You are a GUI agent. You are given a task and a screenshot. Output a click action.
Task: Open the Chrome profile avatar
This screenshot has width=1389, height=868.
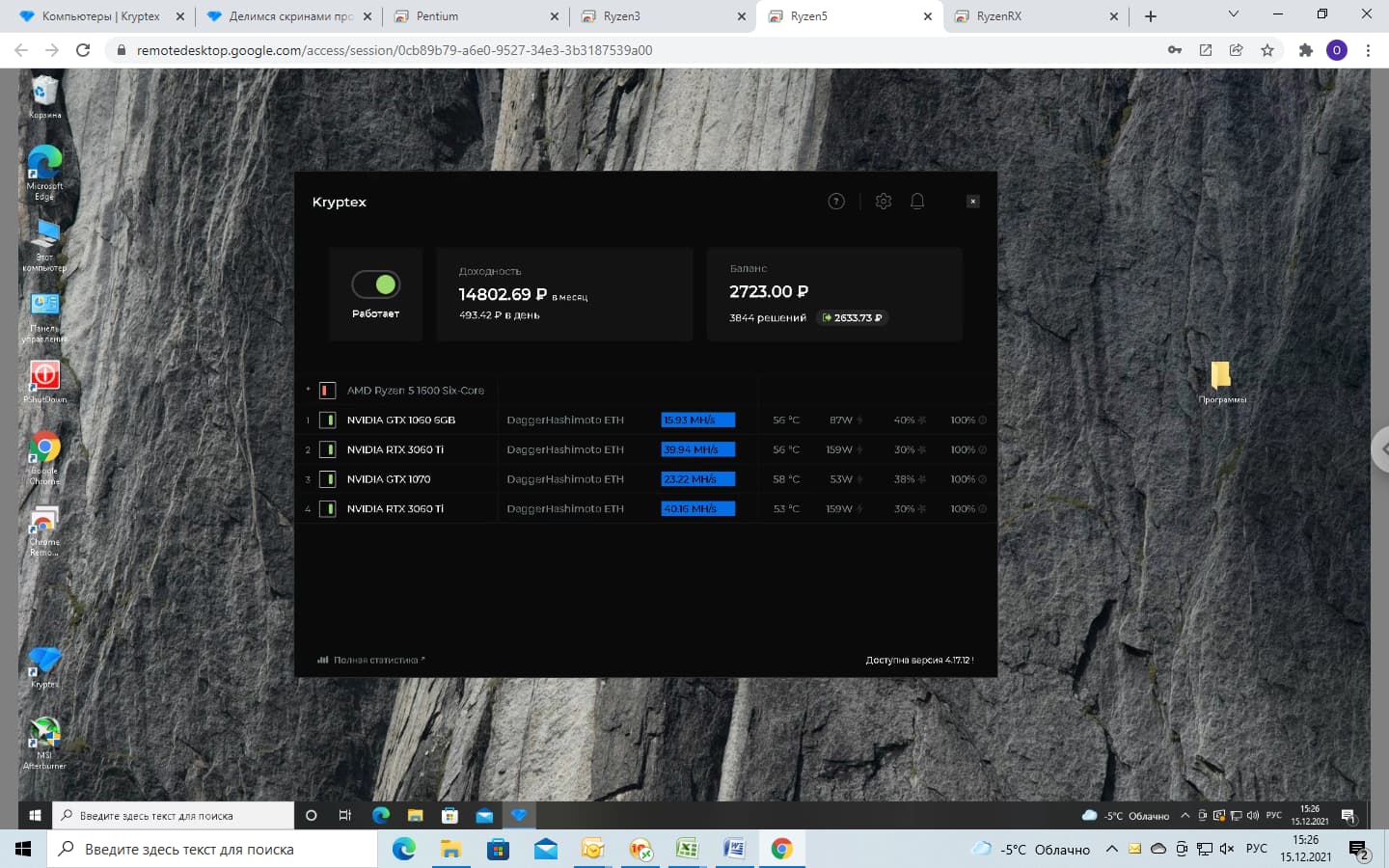pos(1337,50)
